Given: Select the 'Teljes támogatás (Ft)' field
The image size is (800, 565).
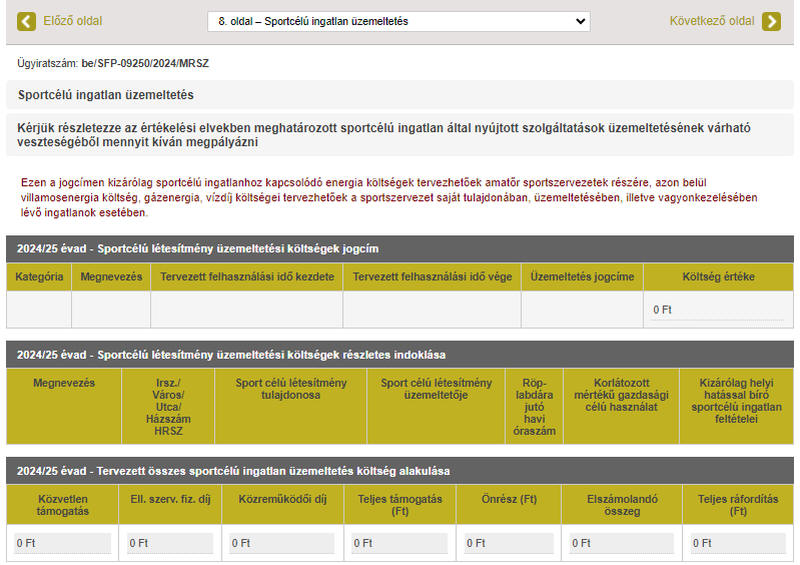Looking at the screenshot, I should pos(400,543).
